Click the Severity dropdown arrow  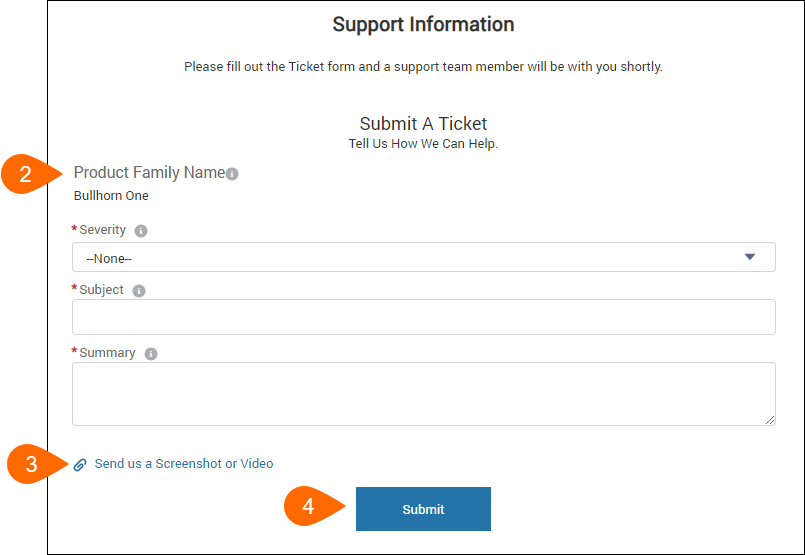click(750, 257)
